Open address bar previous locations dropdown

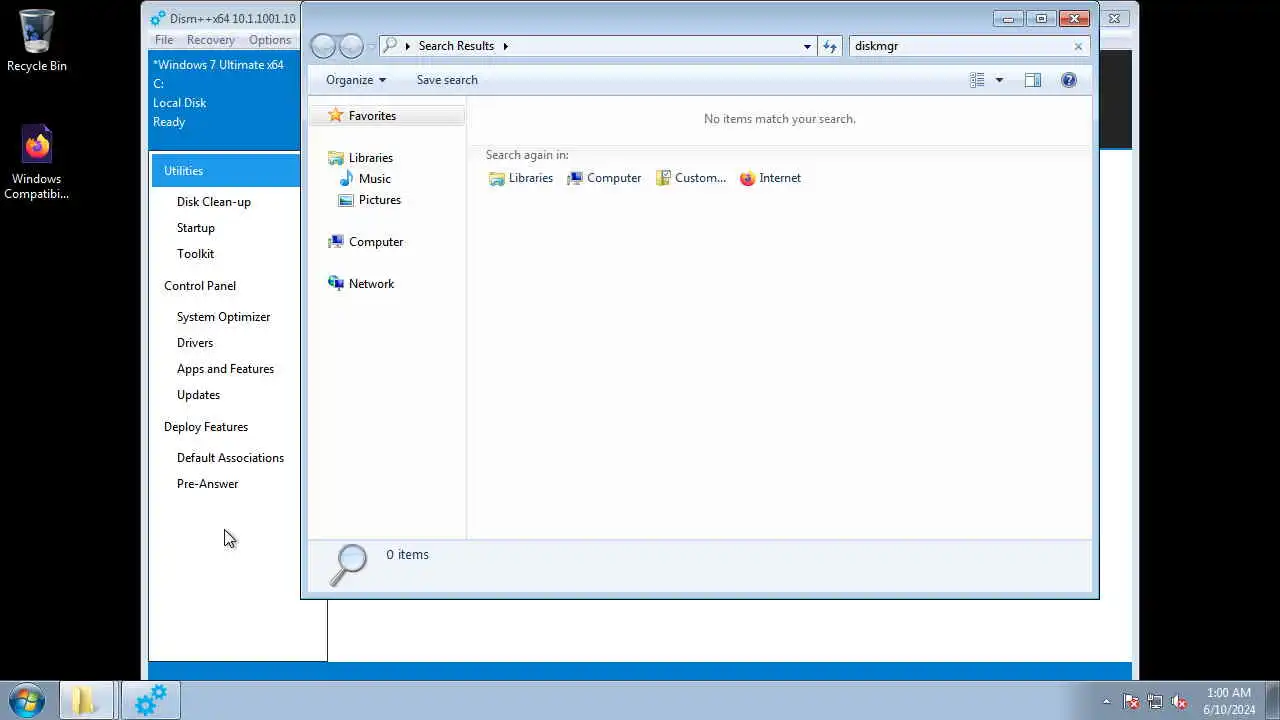pyautogui.click(x=807, y=46)
